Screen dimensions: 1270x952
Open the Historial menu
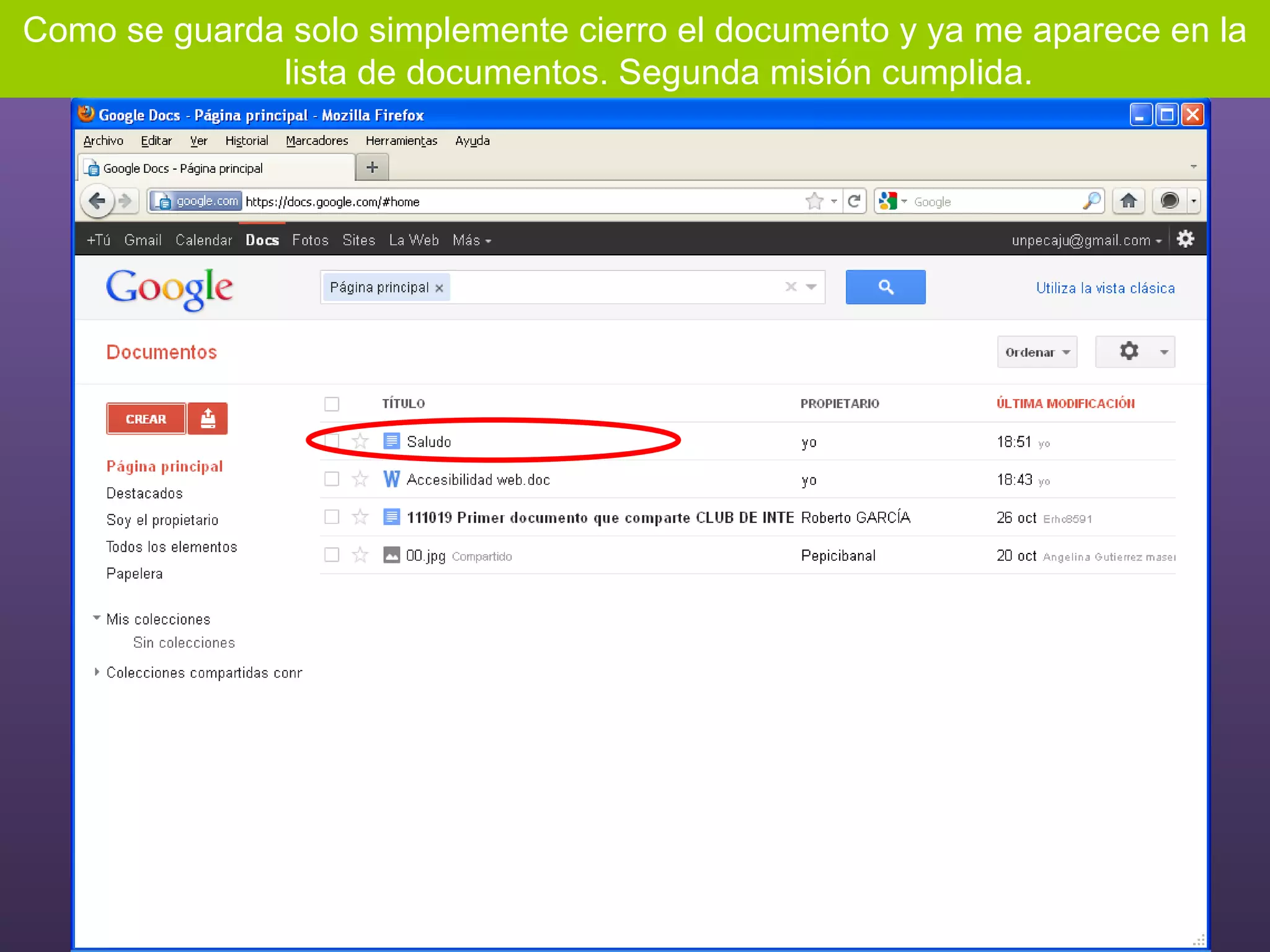(247, 141)
